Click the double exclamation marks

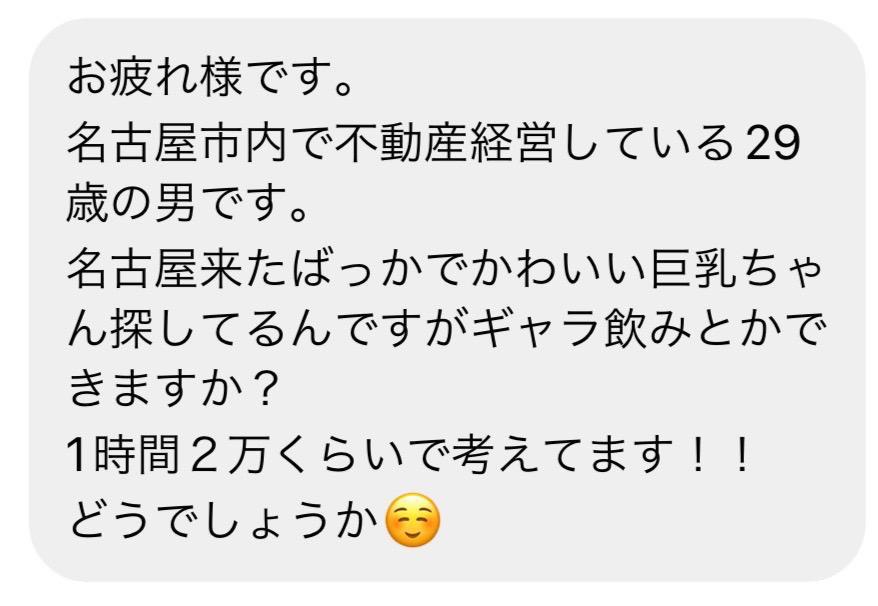[721, 454]
